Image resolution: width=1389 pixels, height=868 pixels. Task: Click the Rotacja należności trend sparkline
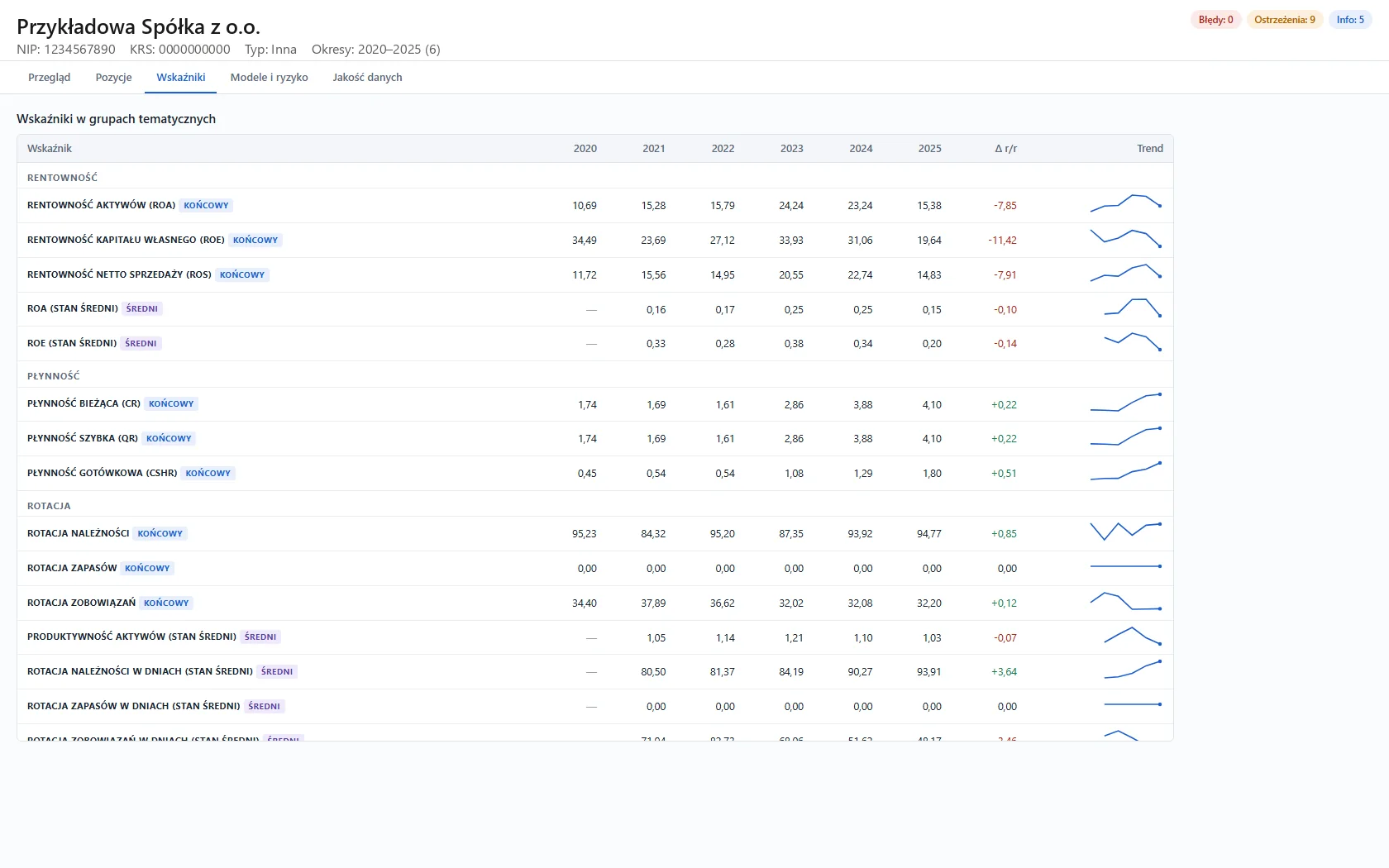(1126, 532)
